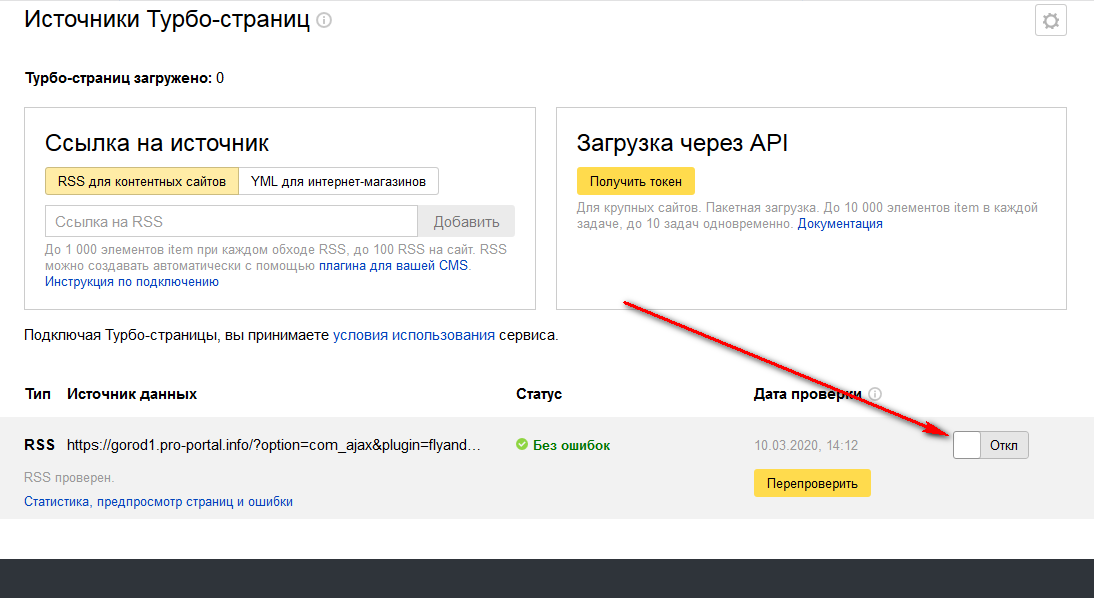The image size is (1094, 598).
Task: Open Инструкция по подключению link
Action: point(132,282)
